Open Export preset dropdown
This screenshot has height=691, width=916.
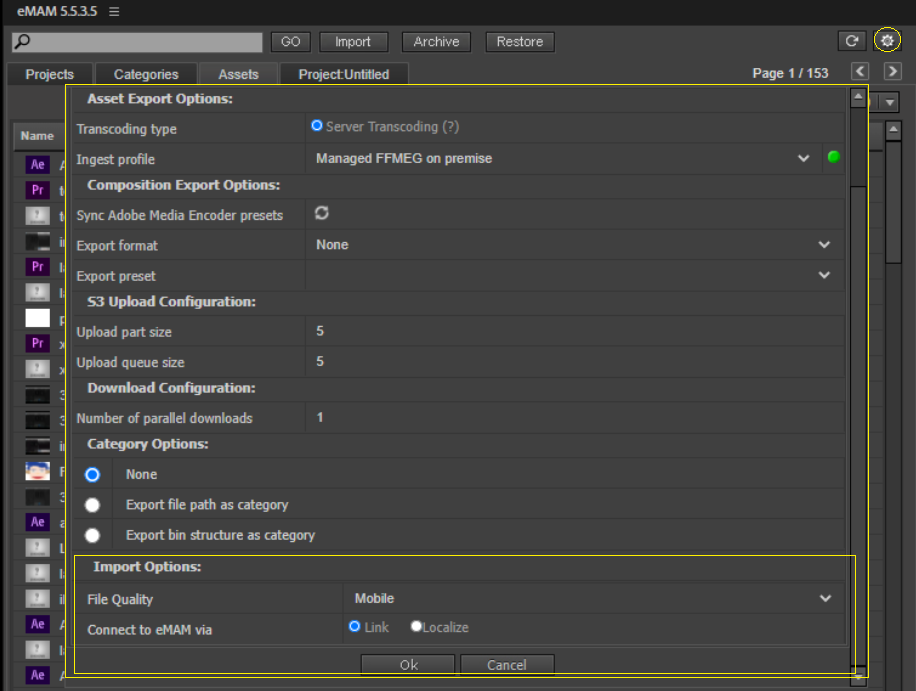(575, 275)
